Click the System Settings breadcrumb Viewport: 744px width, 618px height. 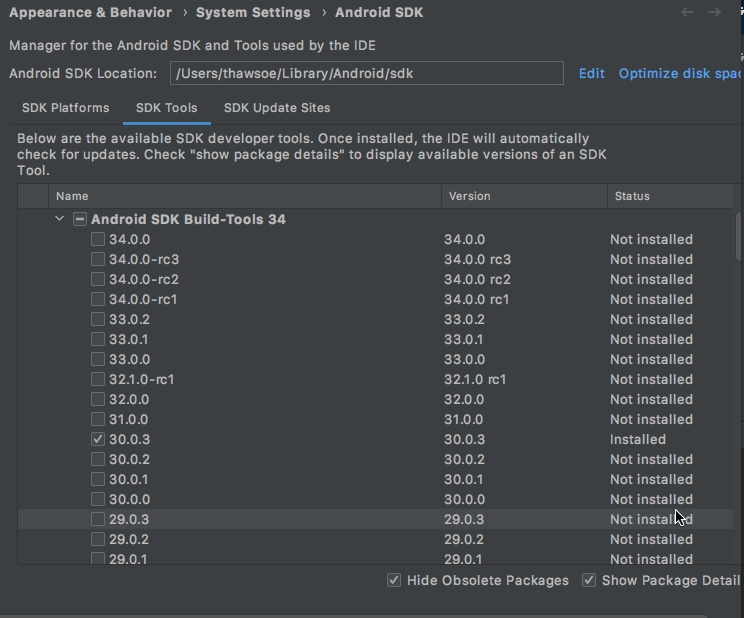click(x=253, y=13)
